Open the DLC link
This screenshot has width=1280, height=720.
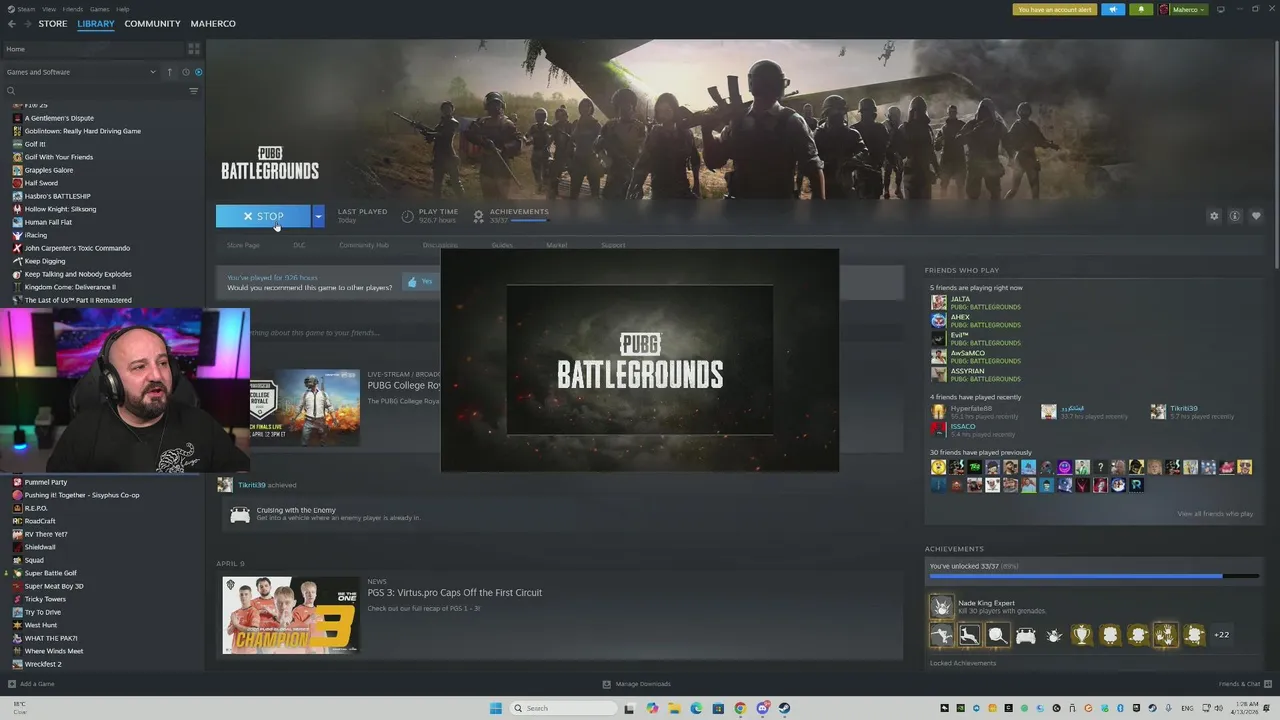(x=299, y=245)
